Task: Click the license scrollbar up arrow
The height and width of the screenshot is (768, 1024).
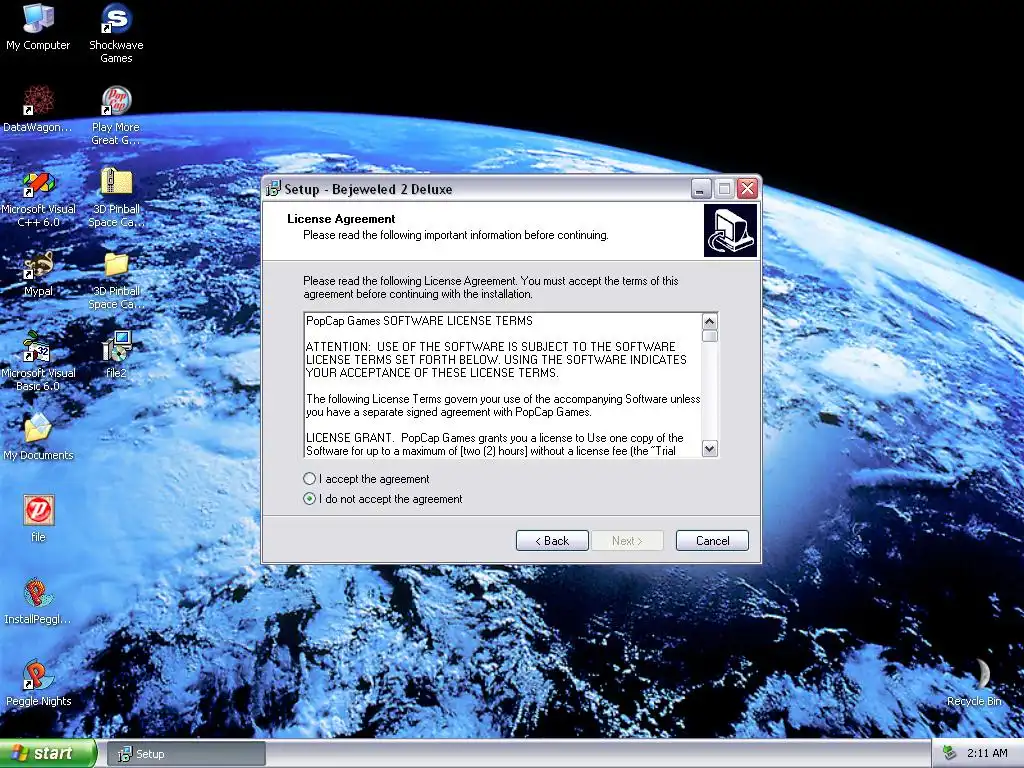Action: click(x=709, y=321)
